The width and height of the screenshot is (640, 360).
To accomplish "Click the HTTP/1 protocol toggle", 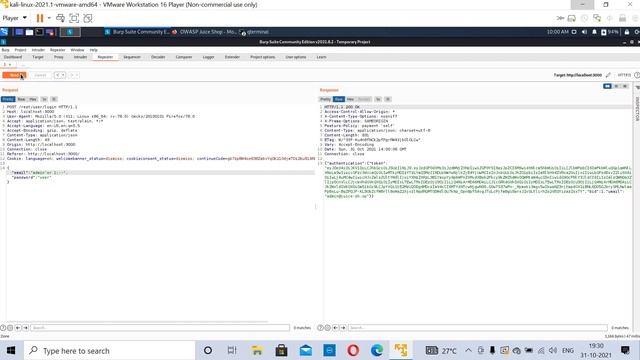I will pos(624,75).
